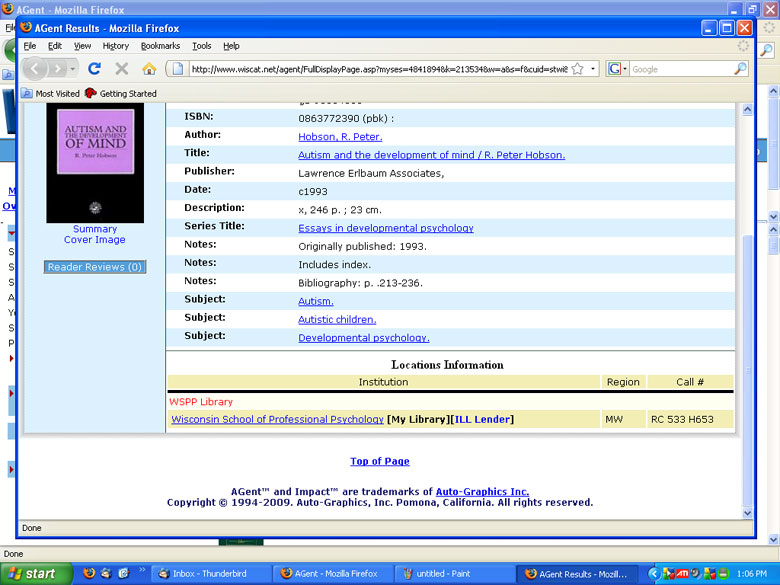Click the loading throbber icon by menu bar
The height and width of the screenshot is (585, 780).
point(743,46)
